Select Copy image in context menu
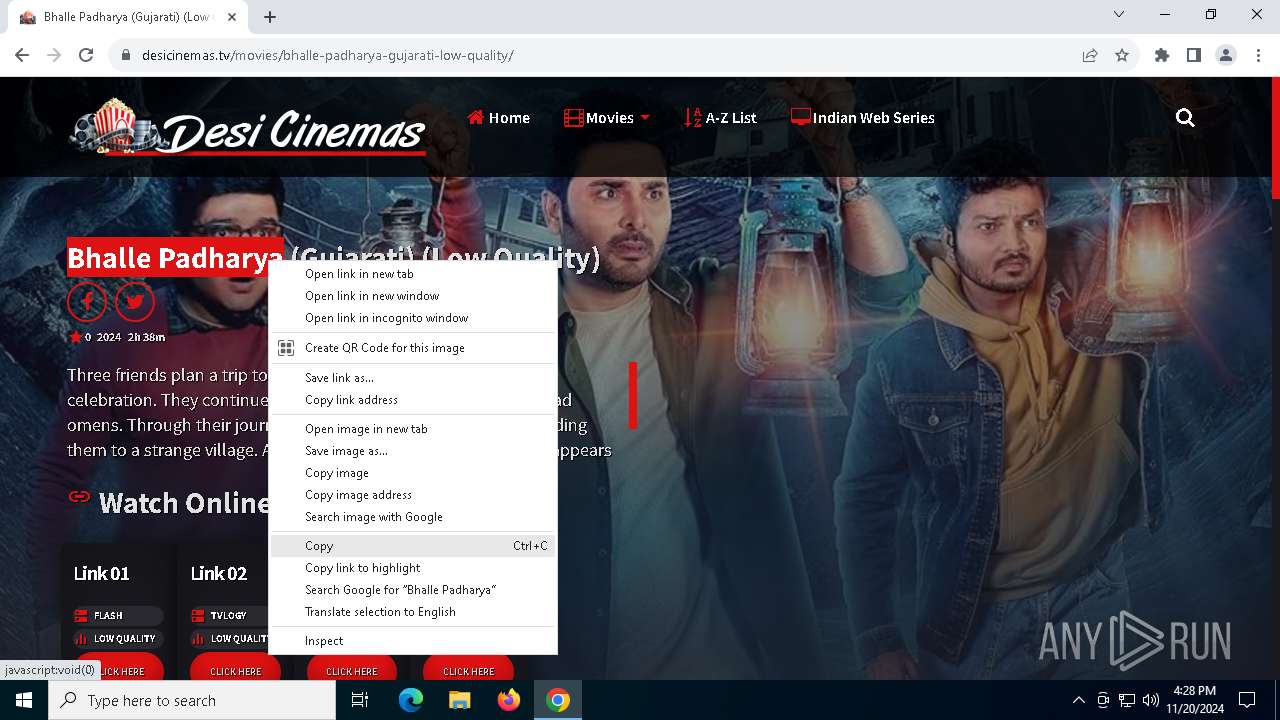The width and height of the screenshot is (1280, 720). click(x=413, y=473)
